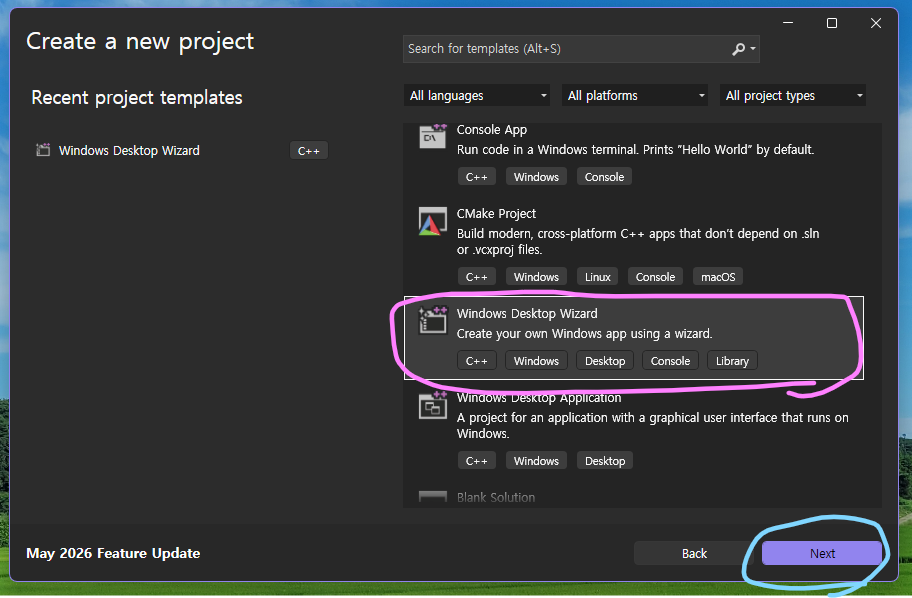
Task: Click Console tag under Windows Desktop Wizard
Action: 670,361
